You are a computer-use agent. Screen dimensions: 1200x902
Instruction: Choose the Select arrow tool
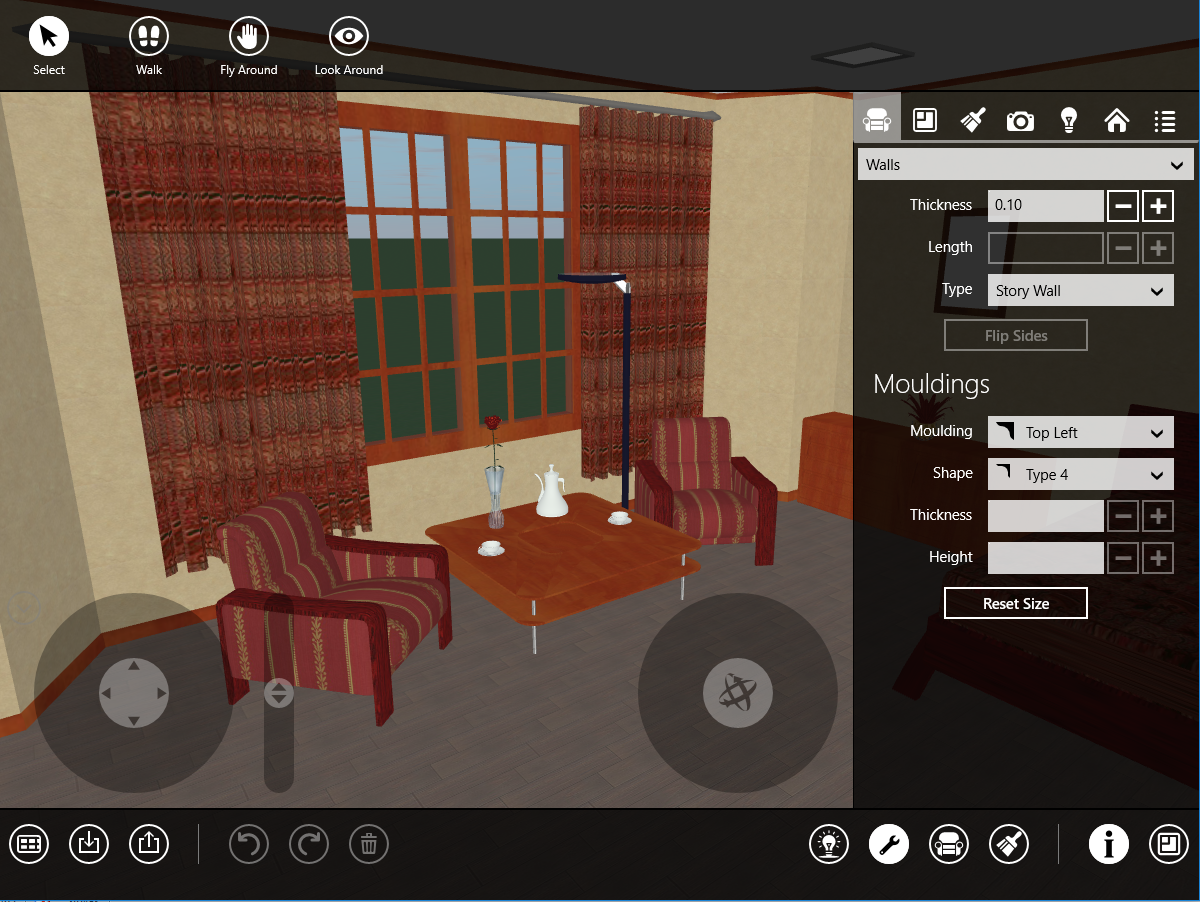coord(48,38)
